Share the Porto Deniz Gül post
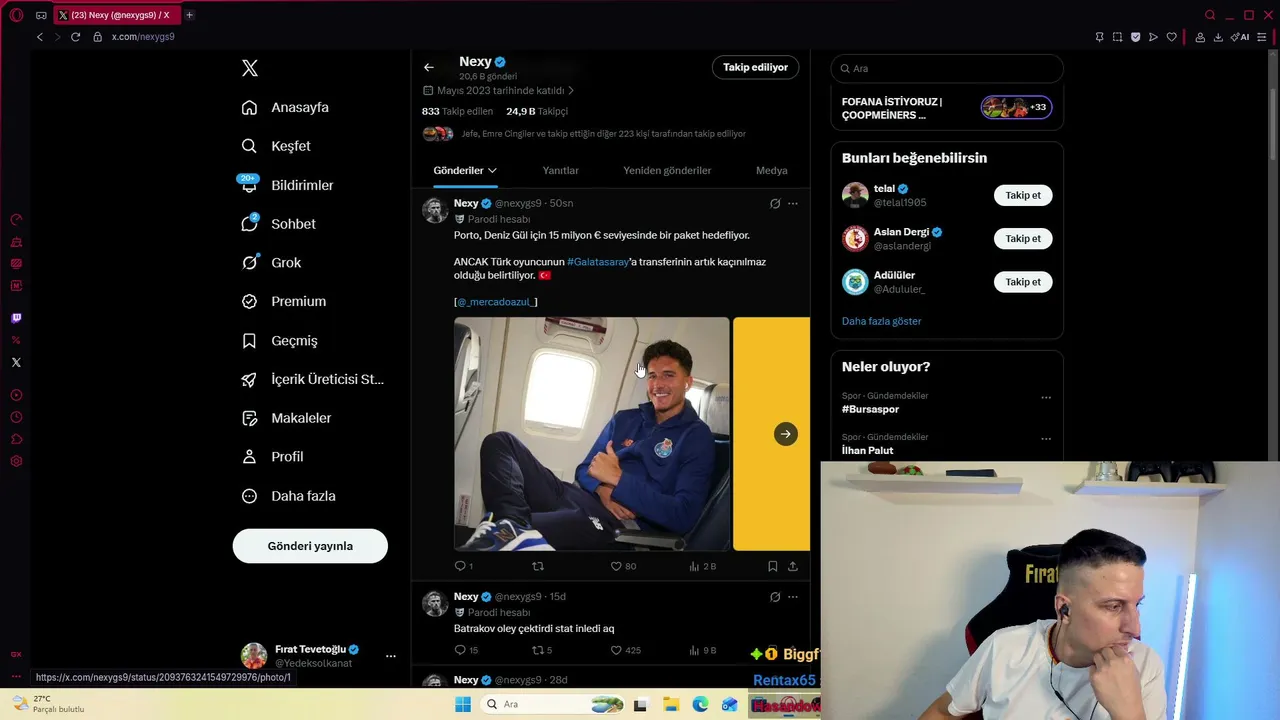 [x=793, y=566]
